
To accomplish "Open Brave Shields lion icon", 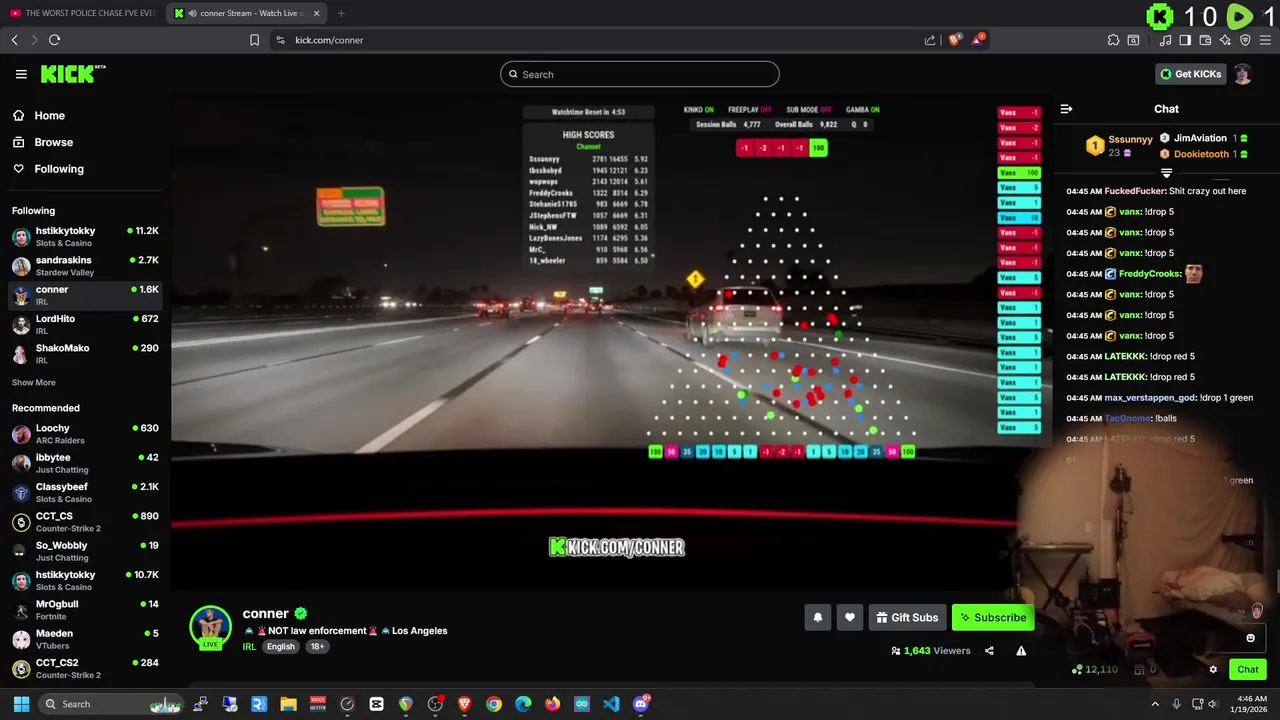I will tap(954, 40).
